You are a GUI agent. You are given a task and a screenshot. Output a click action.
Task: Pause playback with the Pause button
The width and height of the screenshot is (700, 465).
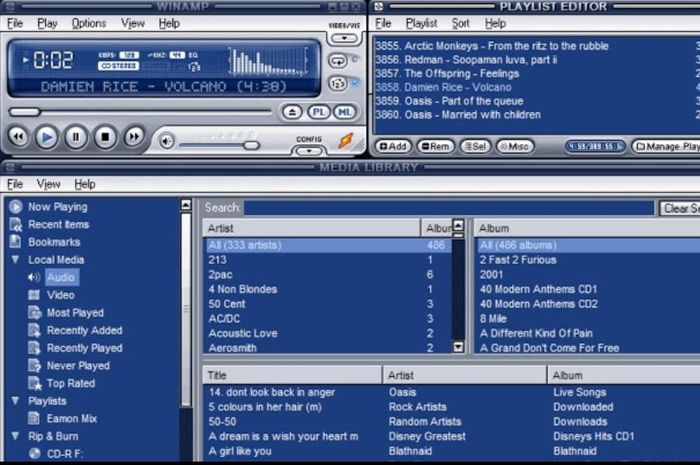[75, 137]
